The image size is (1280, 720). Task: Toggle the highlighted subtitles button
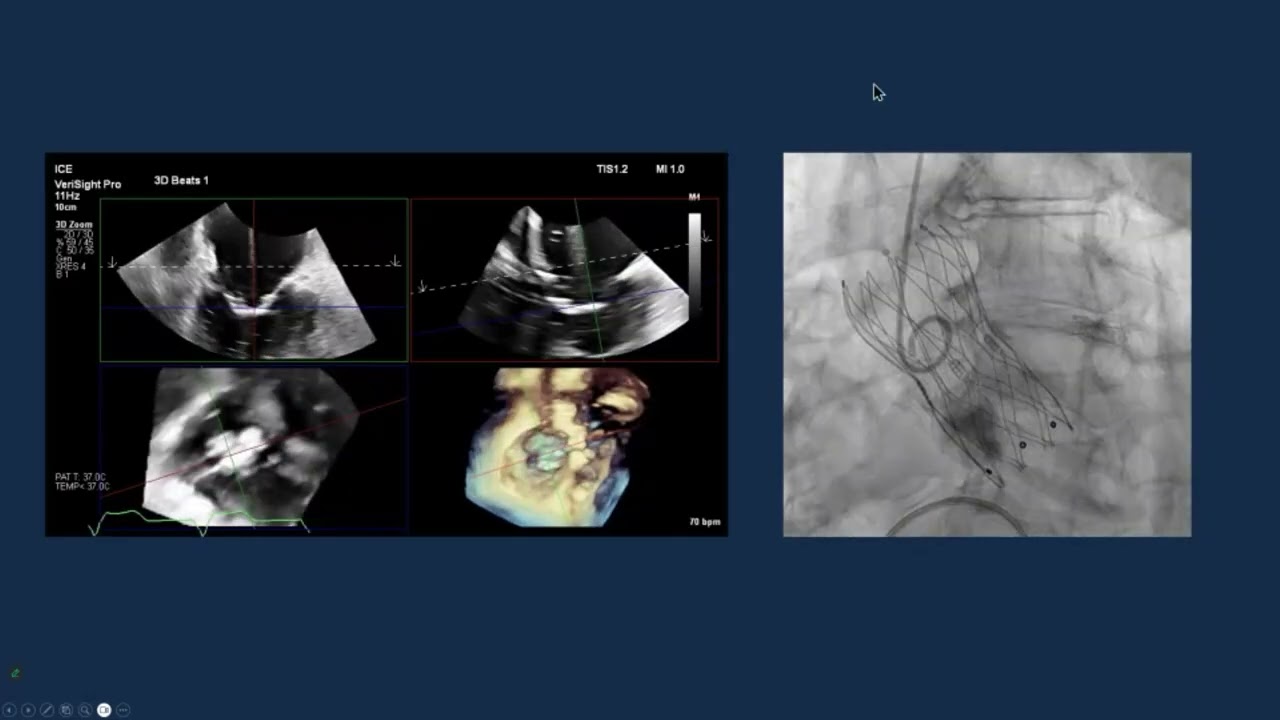coord(104,710)
